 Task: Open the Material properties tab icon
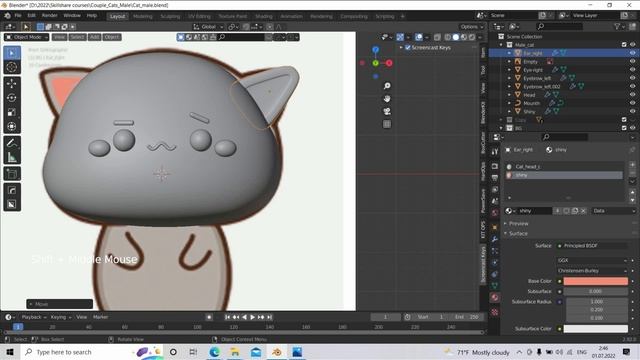(x=495, y=298)
